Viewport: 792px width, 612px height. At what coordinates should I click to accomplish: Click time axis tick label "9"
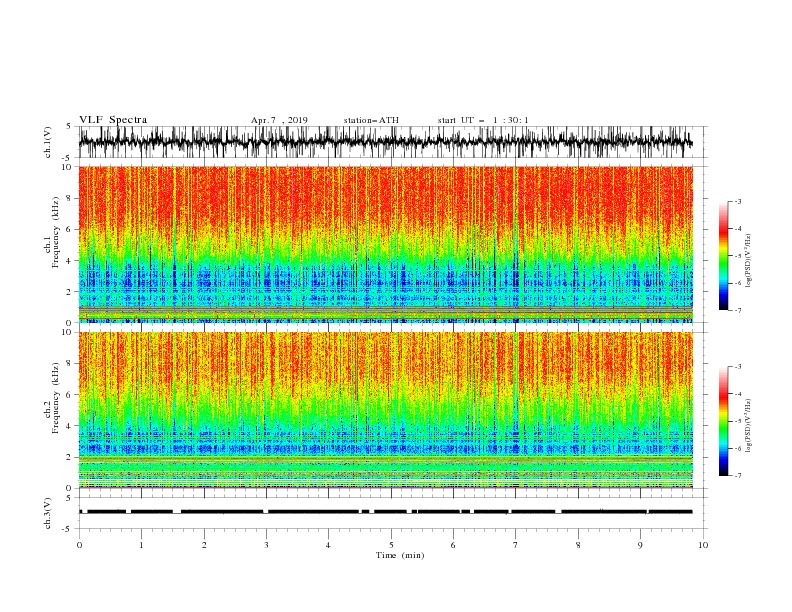[x=640, y=545]
